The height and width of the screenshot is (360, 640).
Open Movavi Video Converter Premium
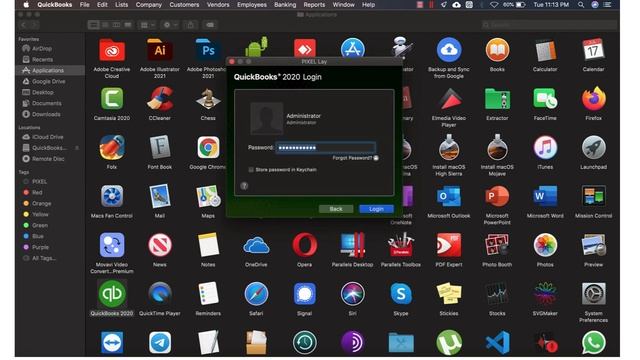coord(112,245)
